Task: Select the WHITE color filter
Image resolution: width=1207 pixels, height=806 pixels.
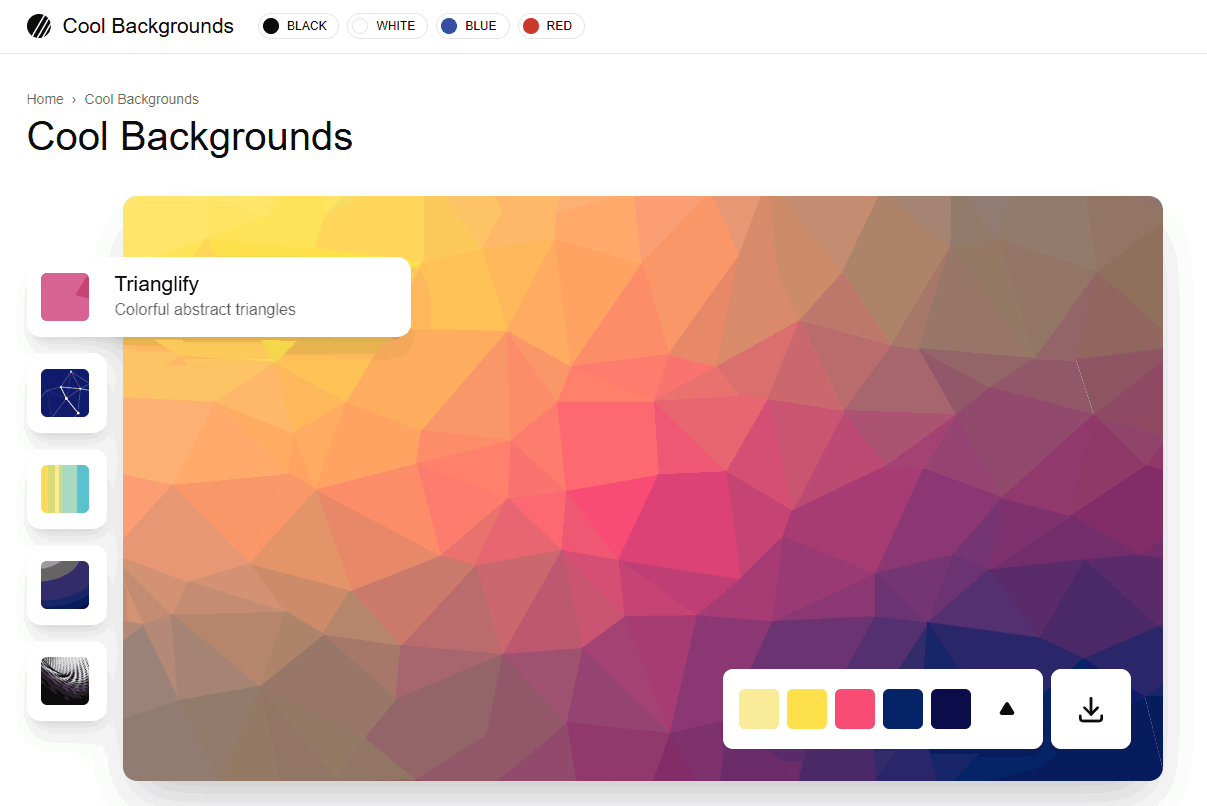Action: point(387,26)
